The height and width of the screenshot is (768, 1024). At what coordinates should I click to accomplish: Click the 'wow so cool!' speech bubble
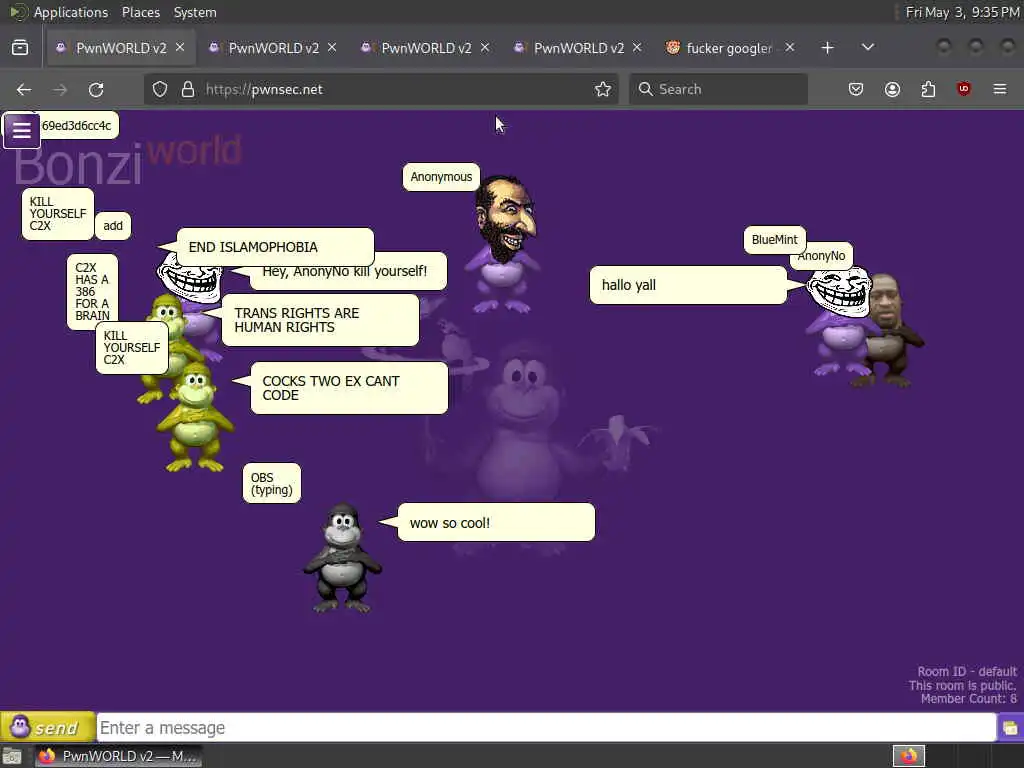click(x=496, y=522)
